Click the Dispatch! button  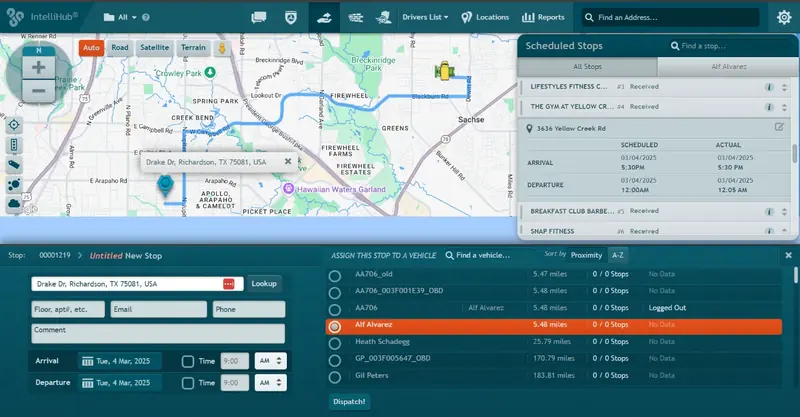(x=349, y=402)
